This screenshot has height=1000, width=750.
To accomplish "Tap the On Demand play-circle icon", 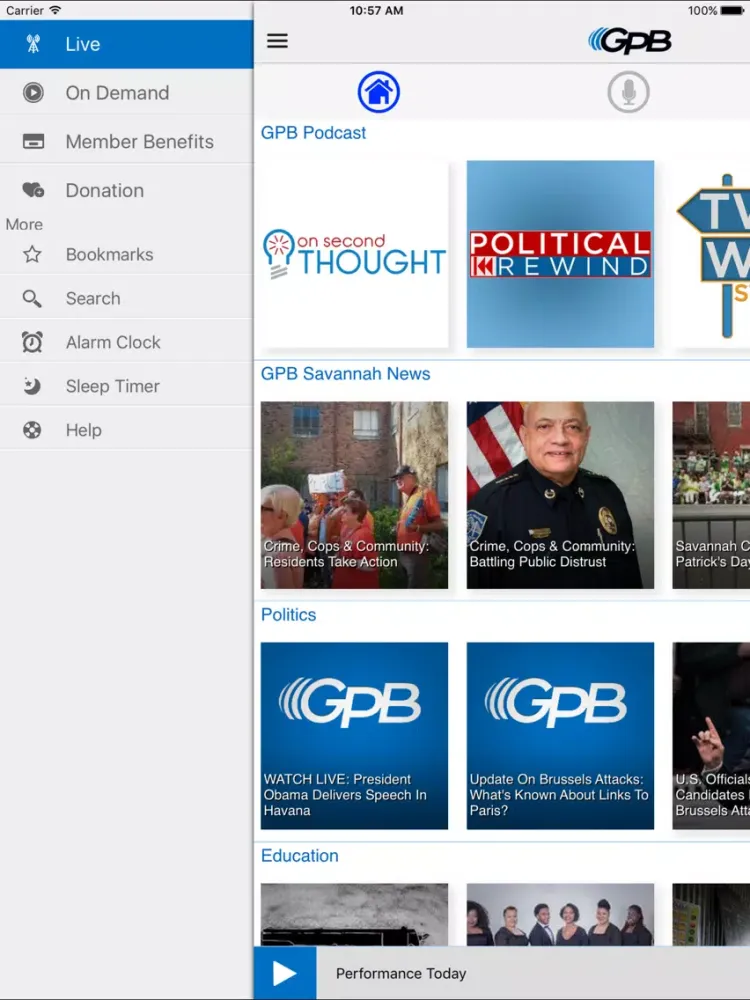I will 33,92.
